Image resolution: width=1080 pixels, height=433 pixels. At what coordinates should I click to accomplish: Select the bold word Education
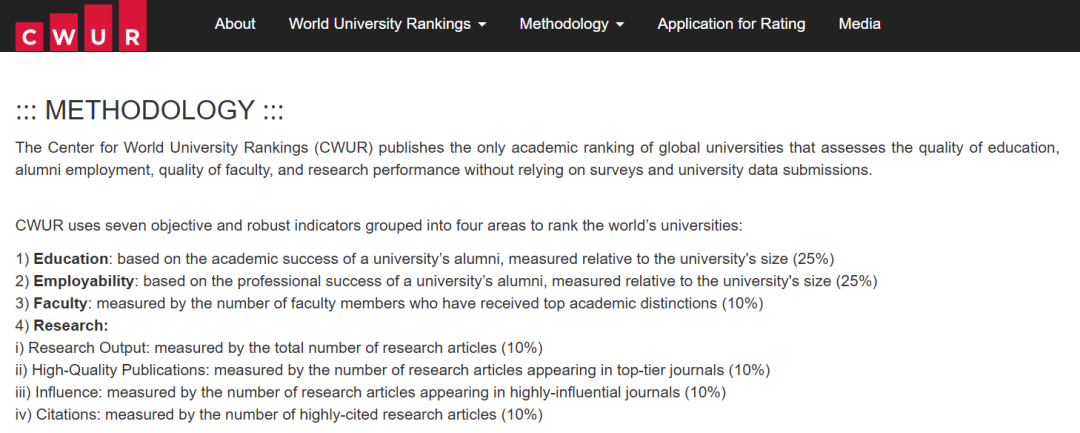click(71, 259)
